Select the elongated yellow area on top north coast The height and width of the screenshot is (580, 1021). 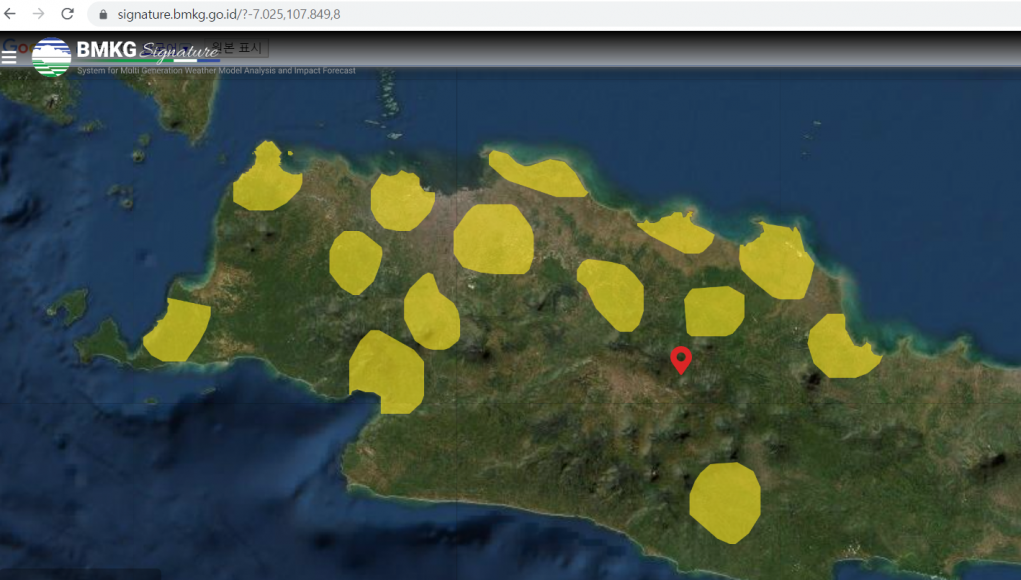coord(540,175)
